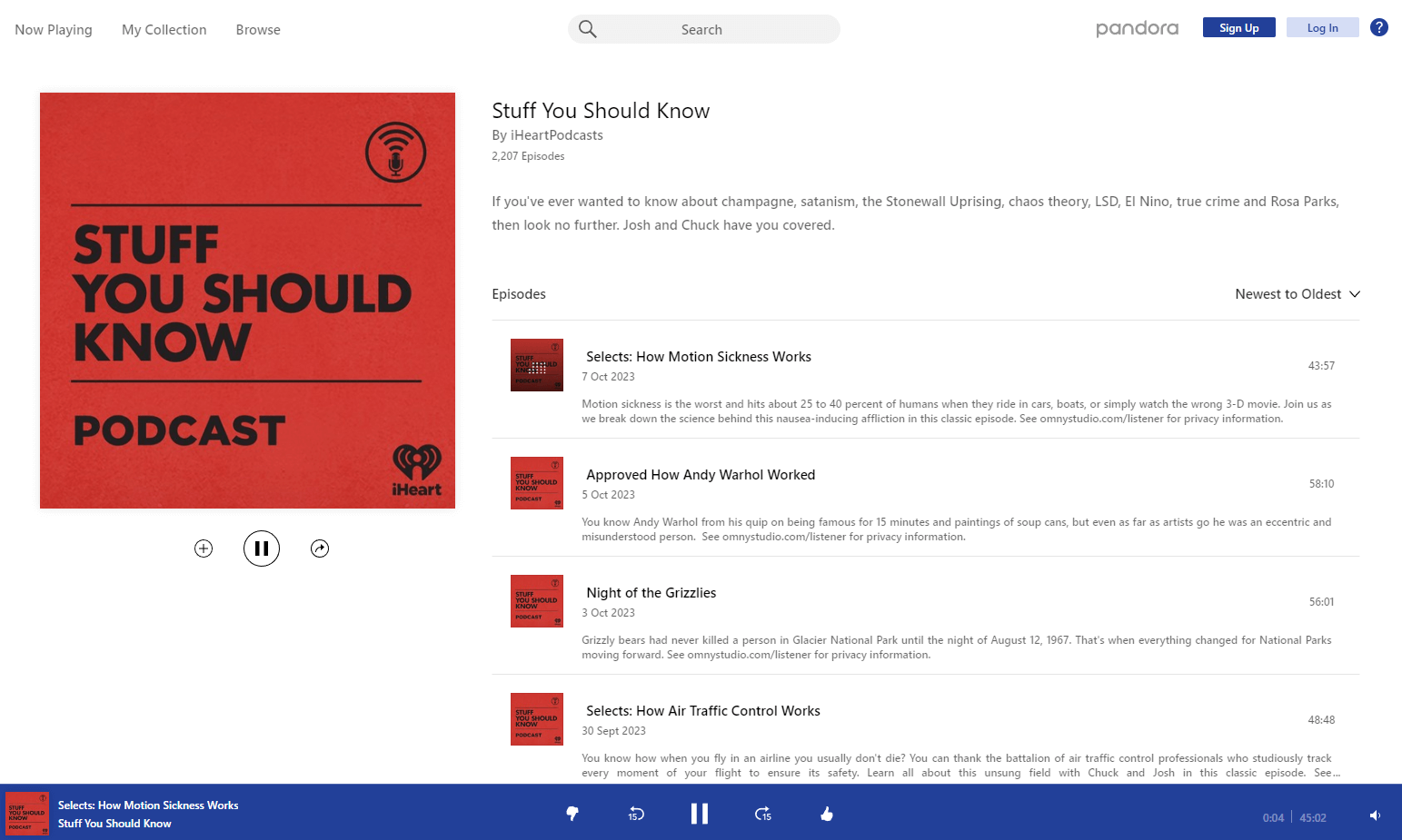This screenshot has height=840, width=1402.
Task: Skip forward 15 seconds in player bar
Action: (x=763, y=814)
